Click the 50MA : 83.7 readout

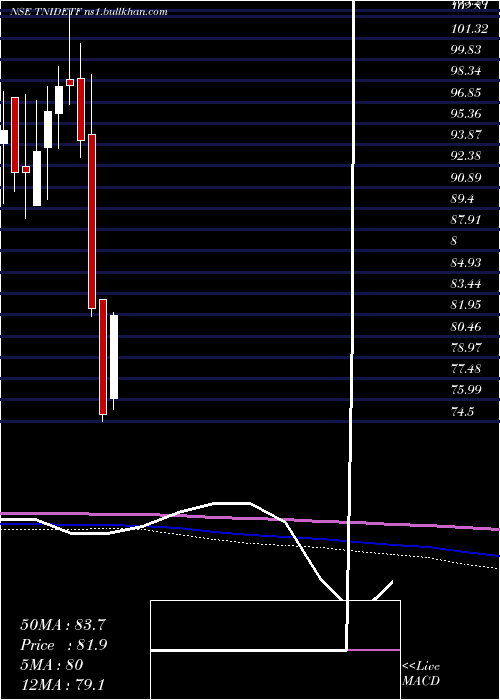(x=63, y=625)
